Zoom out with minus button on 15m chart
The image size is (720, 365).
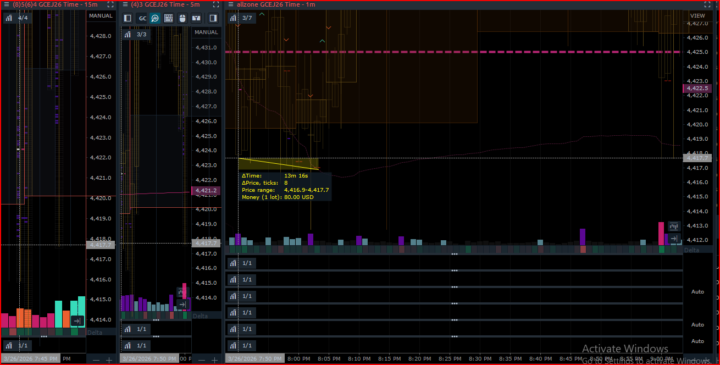(96, 360)
